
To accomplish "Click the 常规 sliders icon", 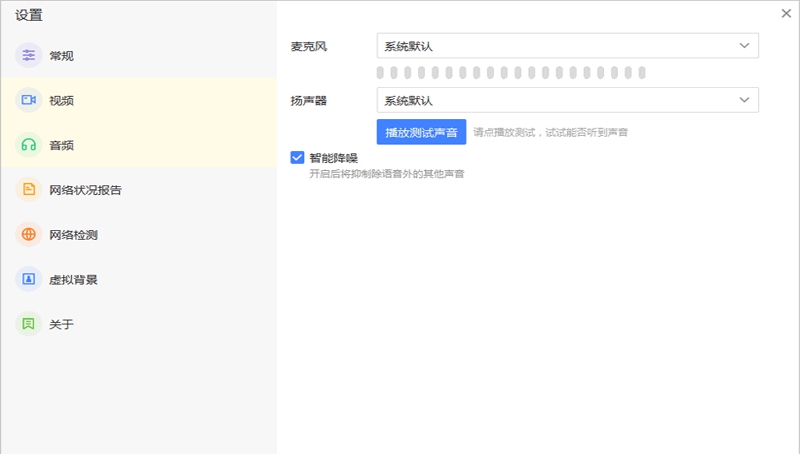I will 29,55.
